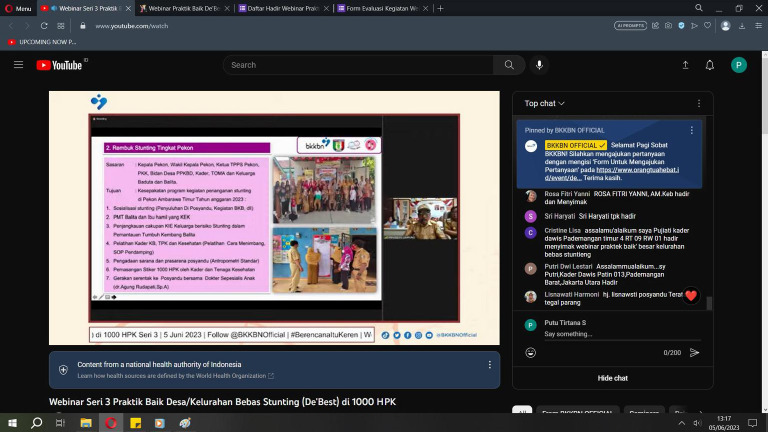The width and height of the screenshot is (768, 432).
Task: Open UPCOMING NOW P... bookmark
Action: tap(42, 42)
